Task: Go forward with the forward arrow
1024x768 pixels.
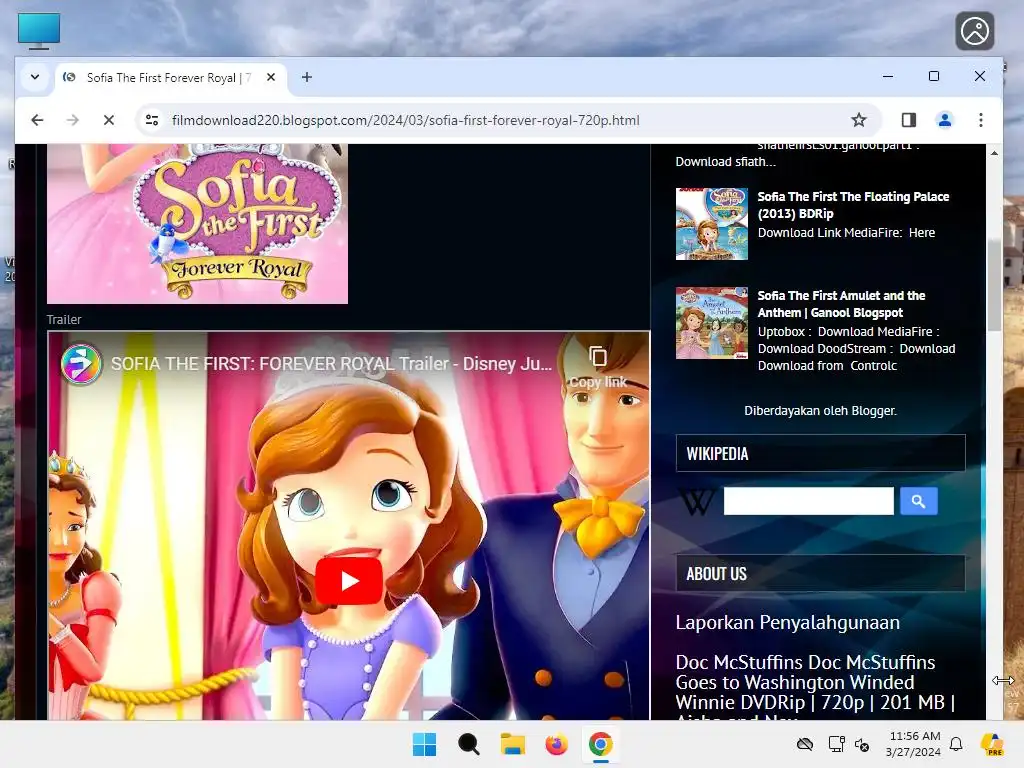Action: click(72, 120)
